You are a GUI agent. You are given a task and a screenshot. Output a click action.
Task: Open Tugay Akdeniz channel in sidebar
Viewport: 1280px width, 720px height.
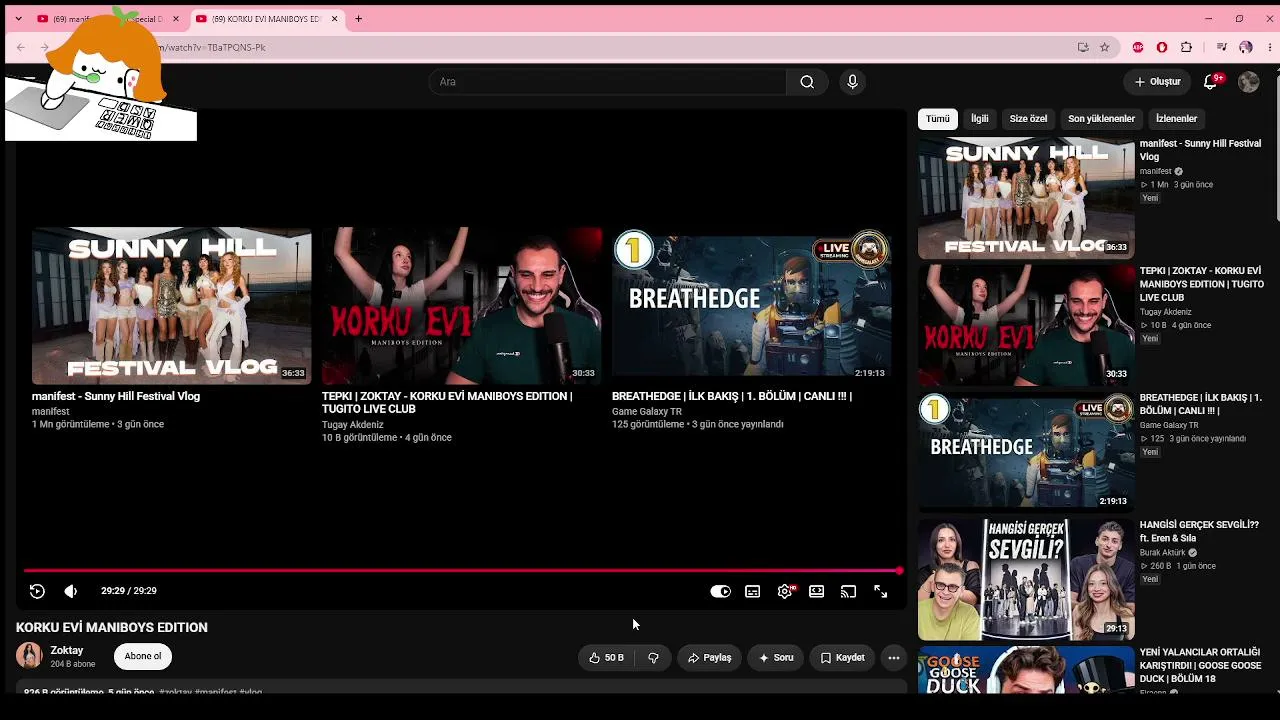click(1166, 312)
